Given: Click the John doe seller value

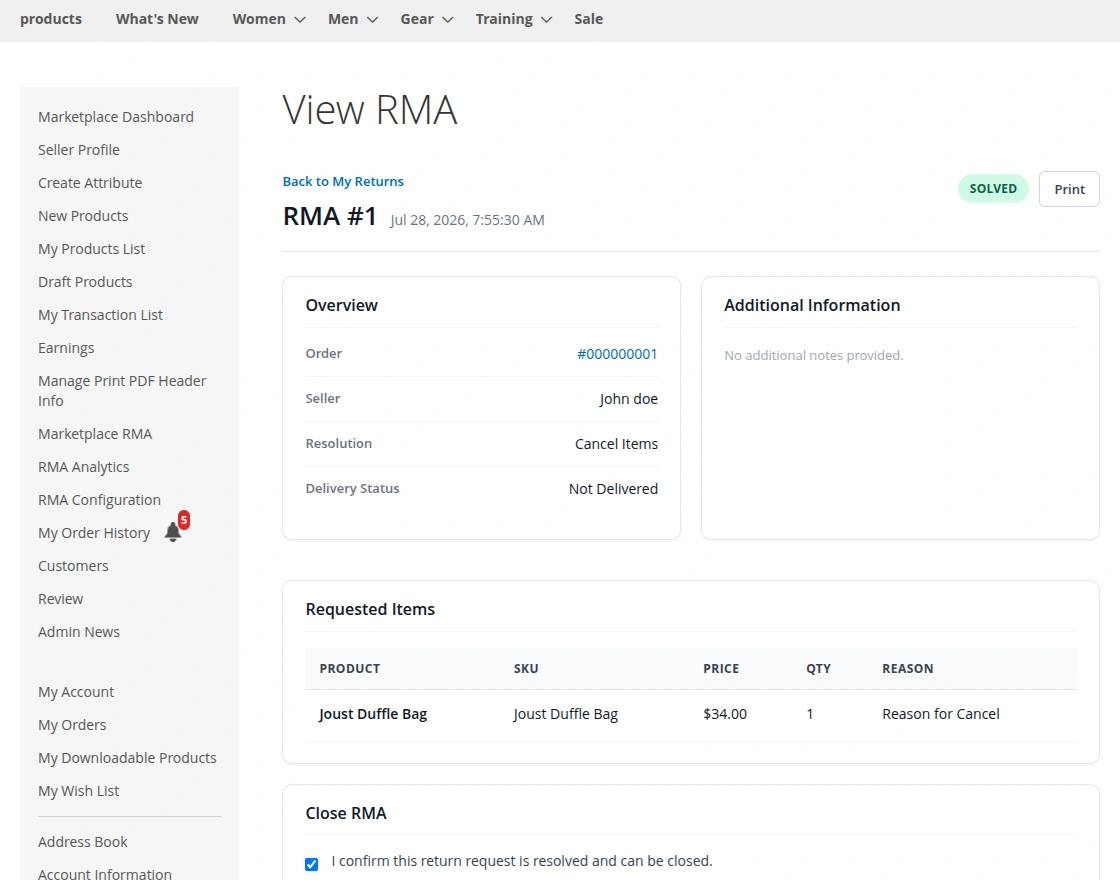Looking at the screenshot, I should (x=629, y=399).
